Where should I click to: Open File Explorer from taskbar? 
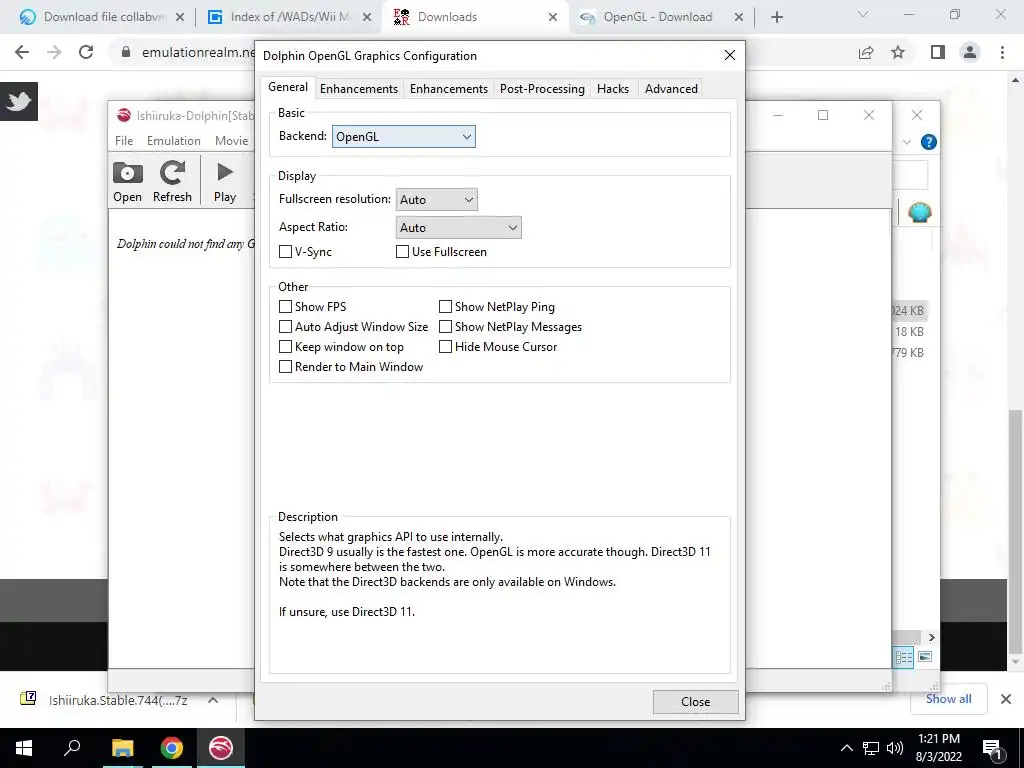pyautogui.click(x=122, y=748)
